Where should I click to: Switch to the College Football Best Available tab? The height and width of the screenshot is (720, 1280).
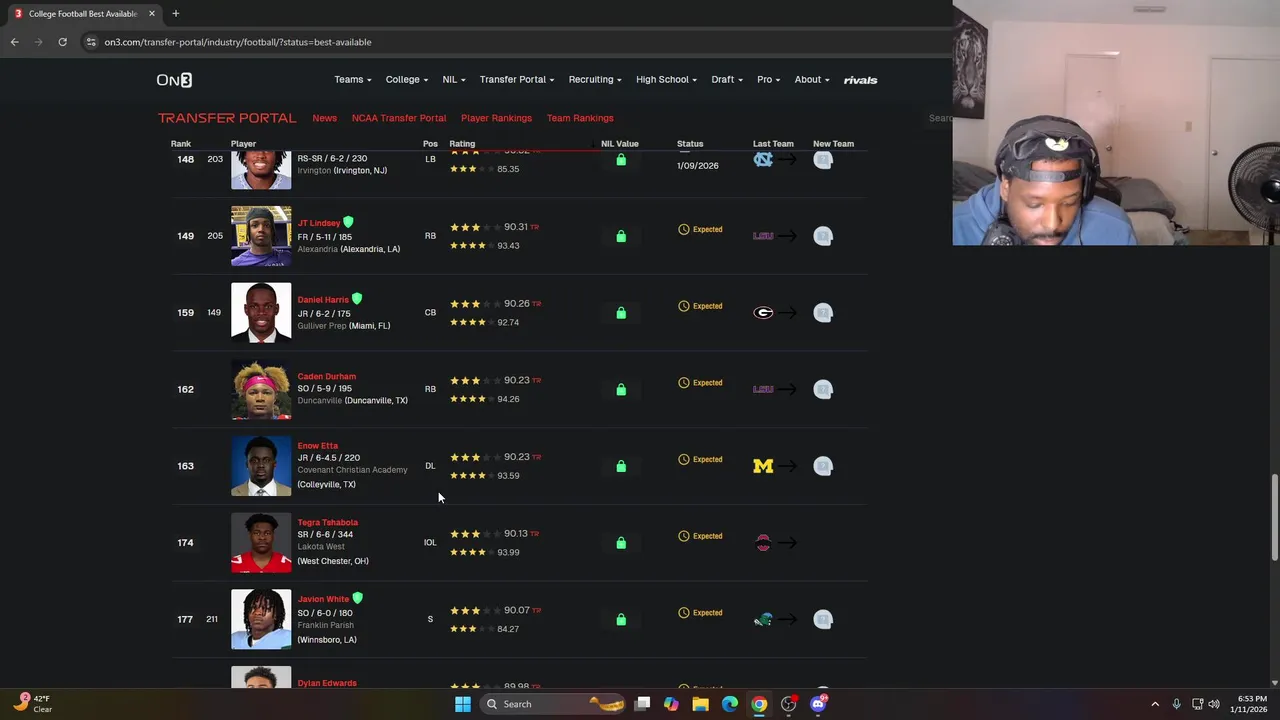pyautogui.click(x=82, y=14)
